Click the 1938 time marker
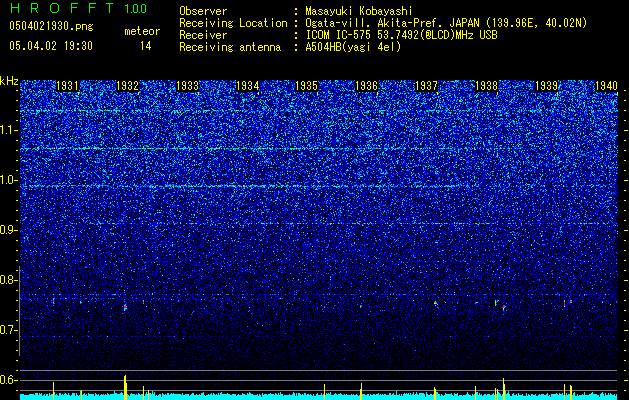The image size is (629, 400). (x=486, y=86)
